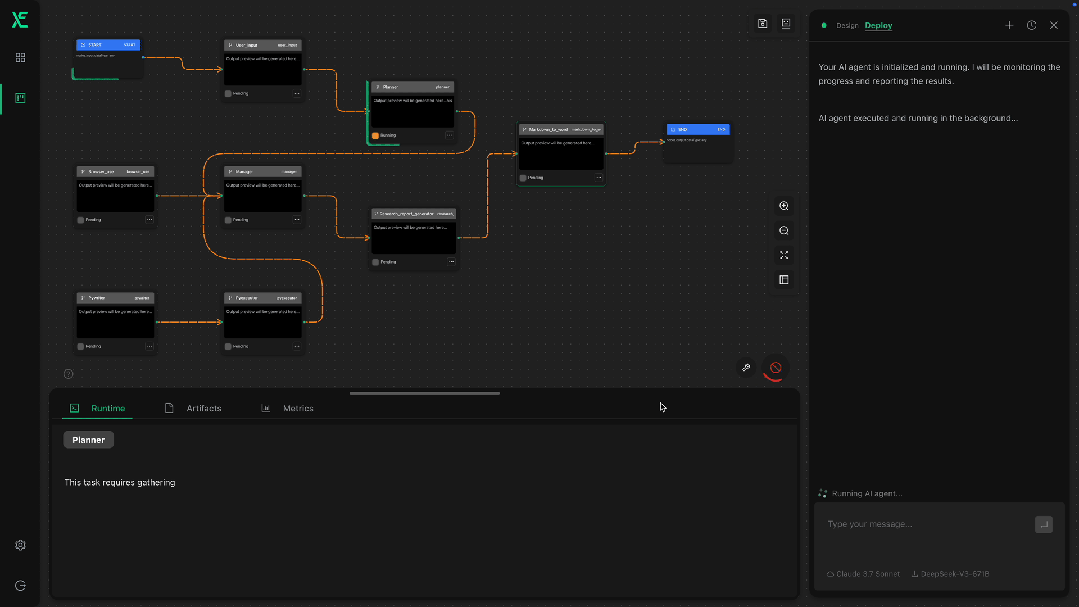
Task: Open settings gear in the left sidebar
Action: click(x=20, y=545)
